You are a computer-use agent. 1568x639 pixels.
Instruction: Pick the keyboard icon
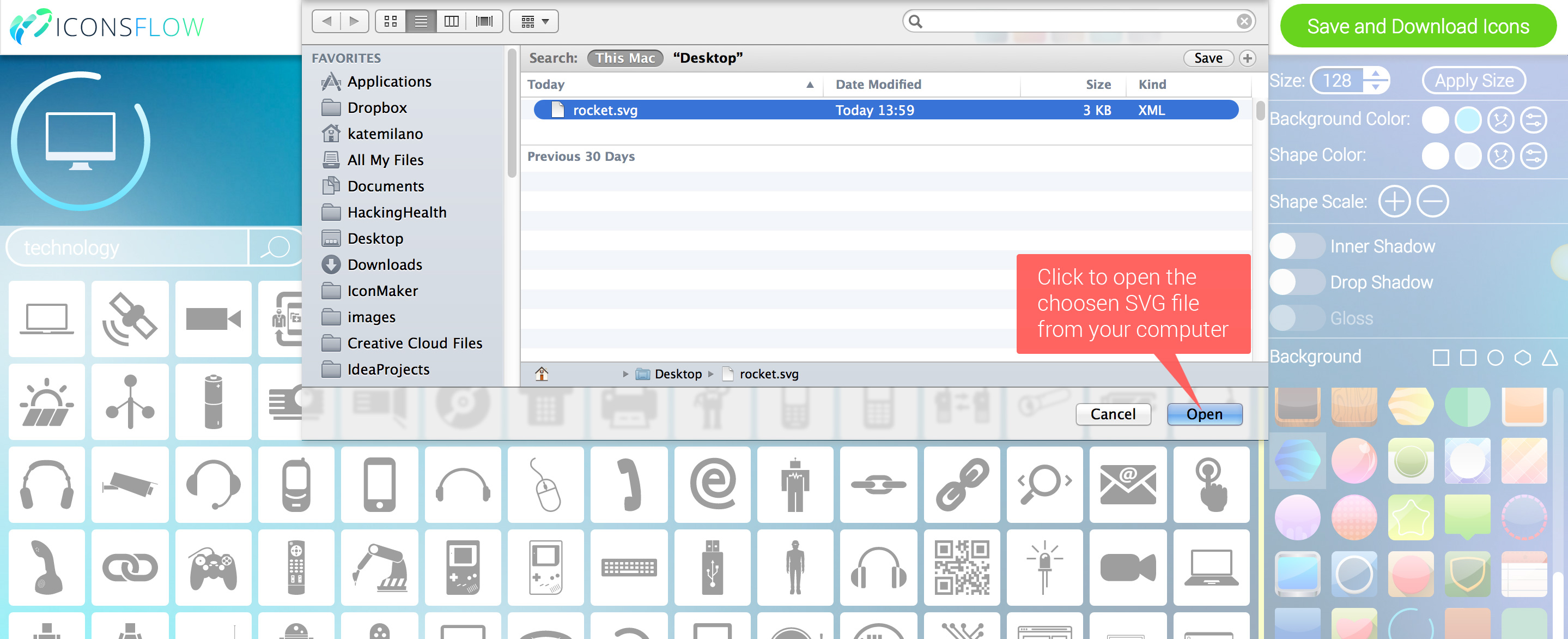click(629, 567)
